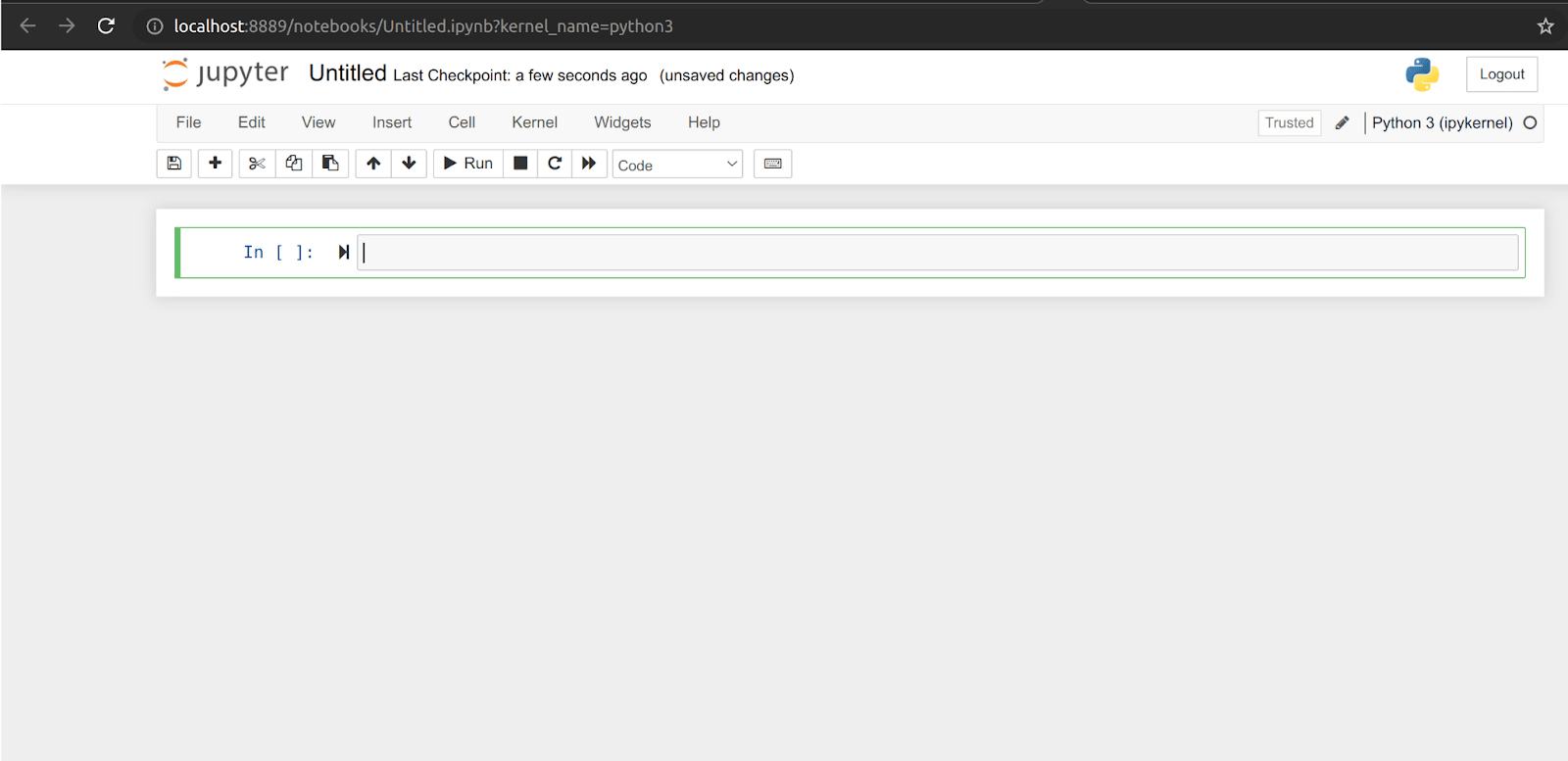Image resolution: width=1568 pixels, height=761 pixels.
Task: View site information icon in address bar
Action: 155,26
